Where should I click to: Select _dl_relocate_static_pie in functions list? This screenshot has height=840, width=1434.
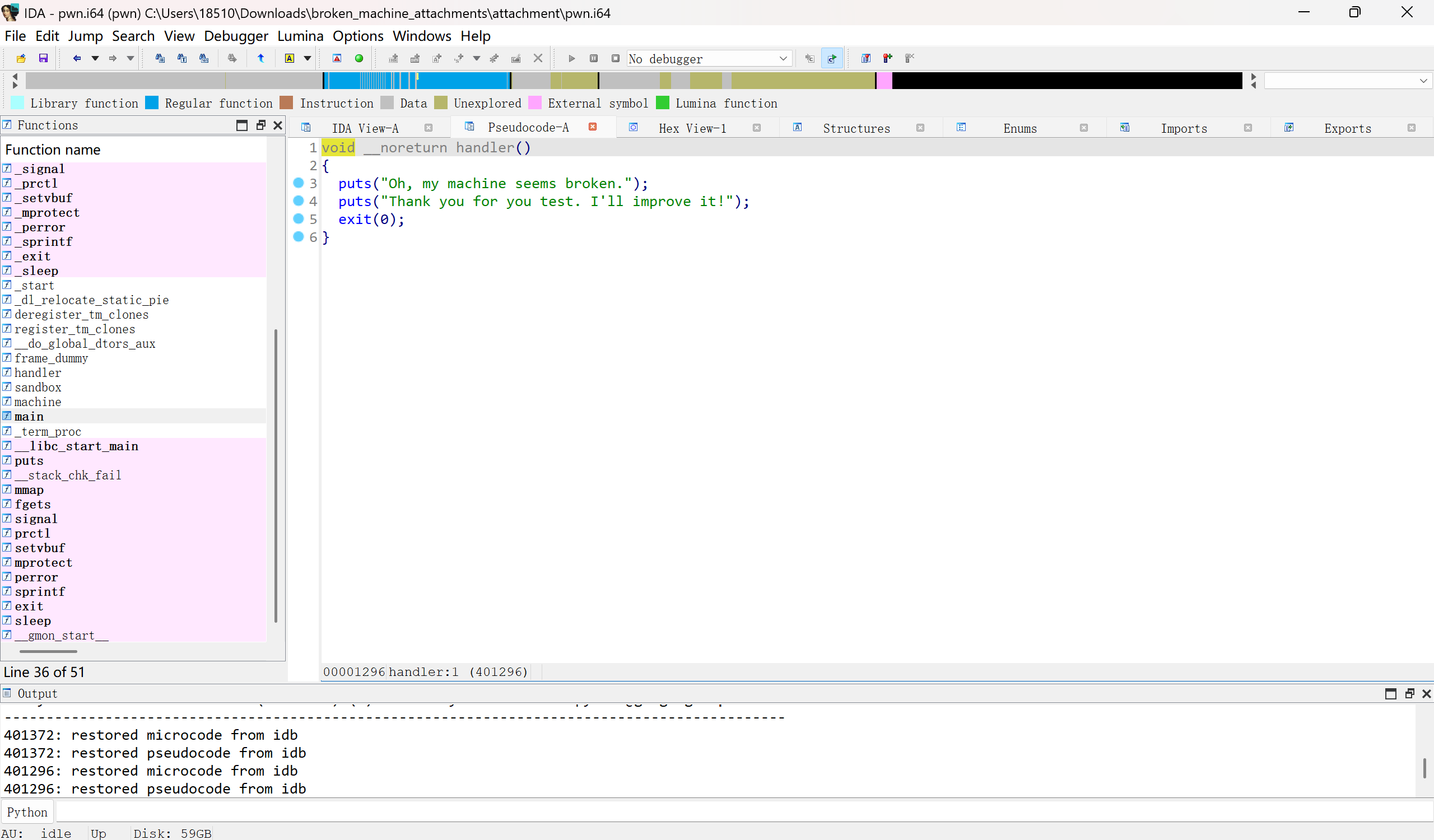click(x=92, y=300)
